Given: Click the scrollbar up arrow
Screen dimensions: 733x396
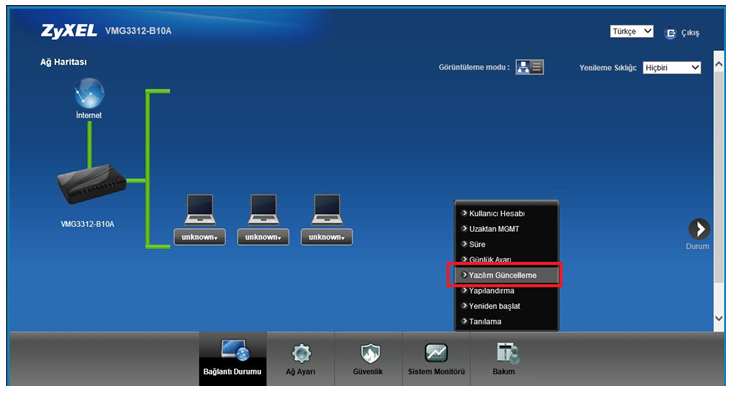Looking at the screenshot, I should click(x=719, y=64).
